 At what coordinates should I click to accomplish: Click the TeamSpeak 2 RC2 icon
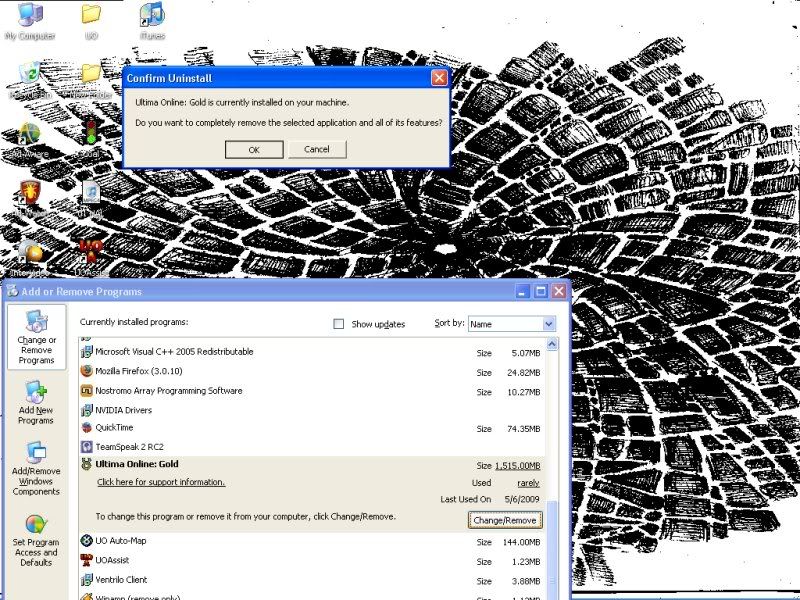point(87,447)
